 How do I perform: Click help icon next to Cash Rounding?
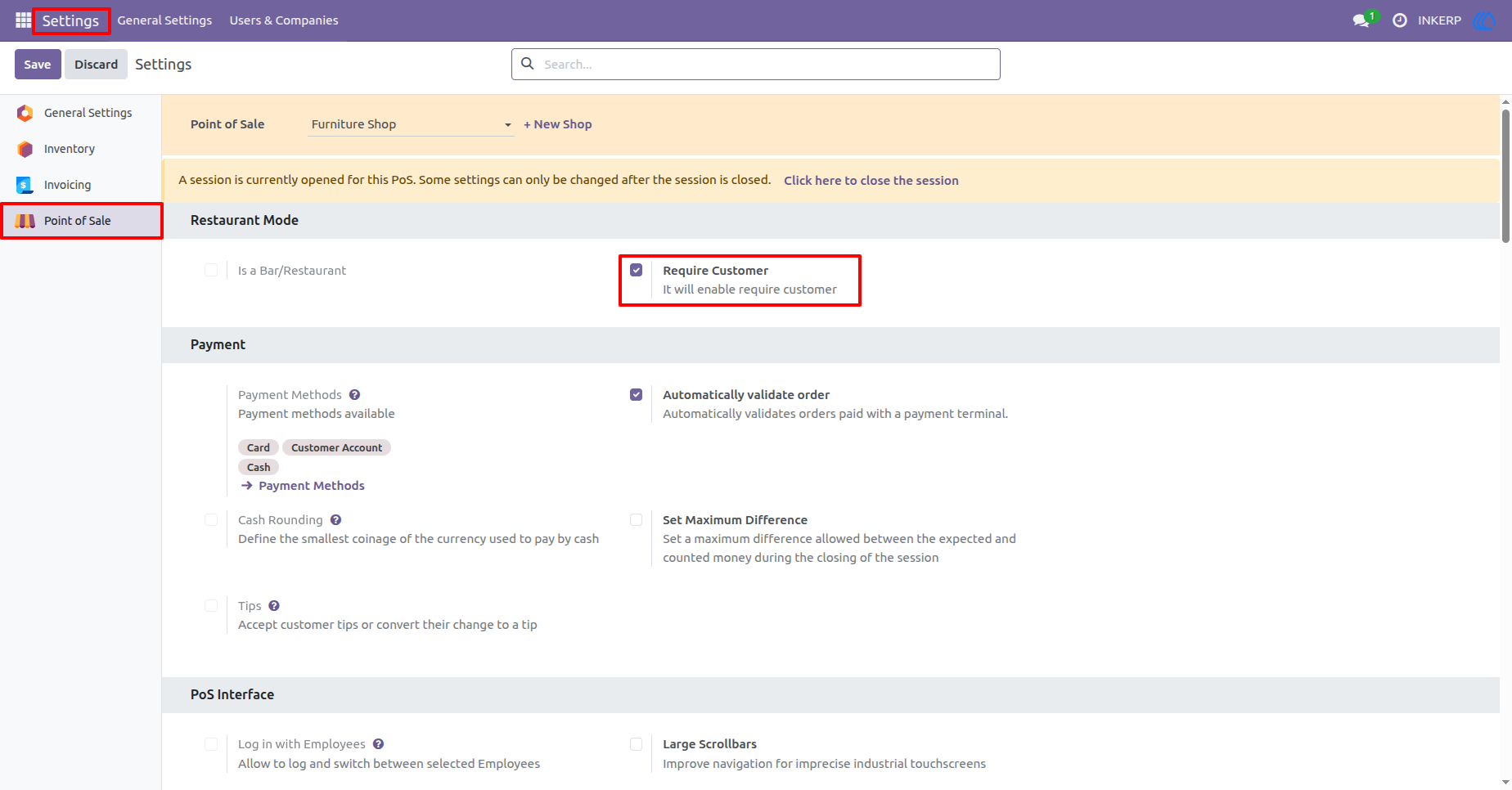335,520
